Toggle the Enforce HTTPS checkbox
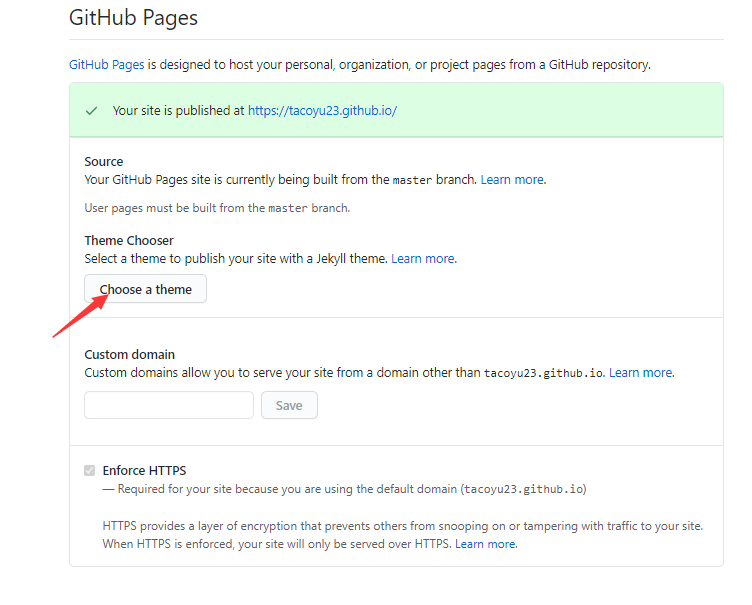 pyautogui.click(x=90, y=470)
